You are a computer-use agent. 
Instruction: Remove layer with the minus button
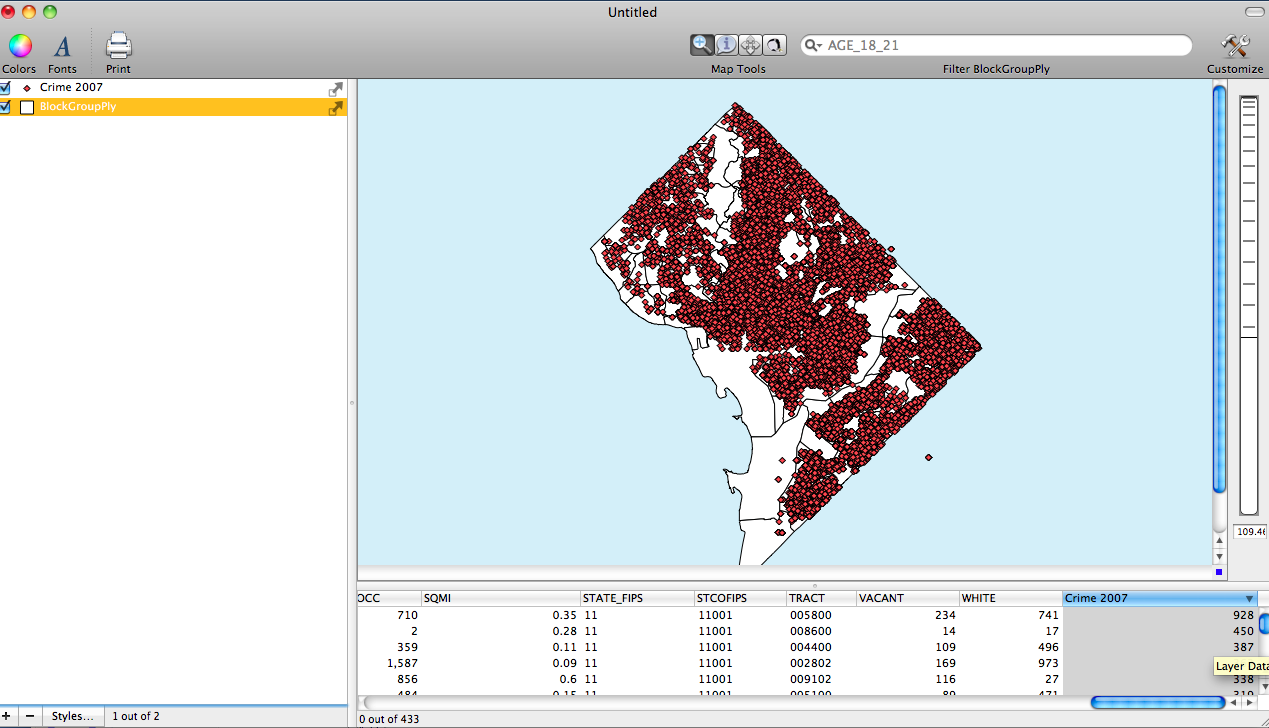[30, 716]
